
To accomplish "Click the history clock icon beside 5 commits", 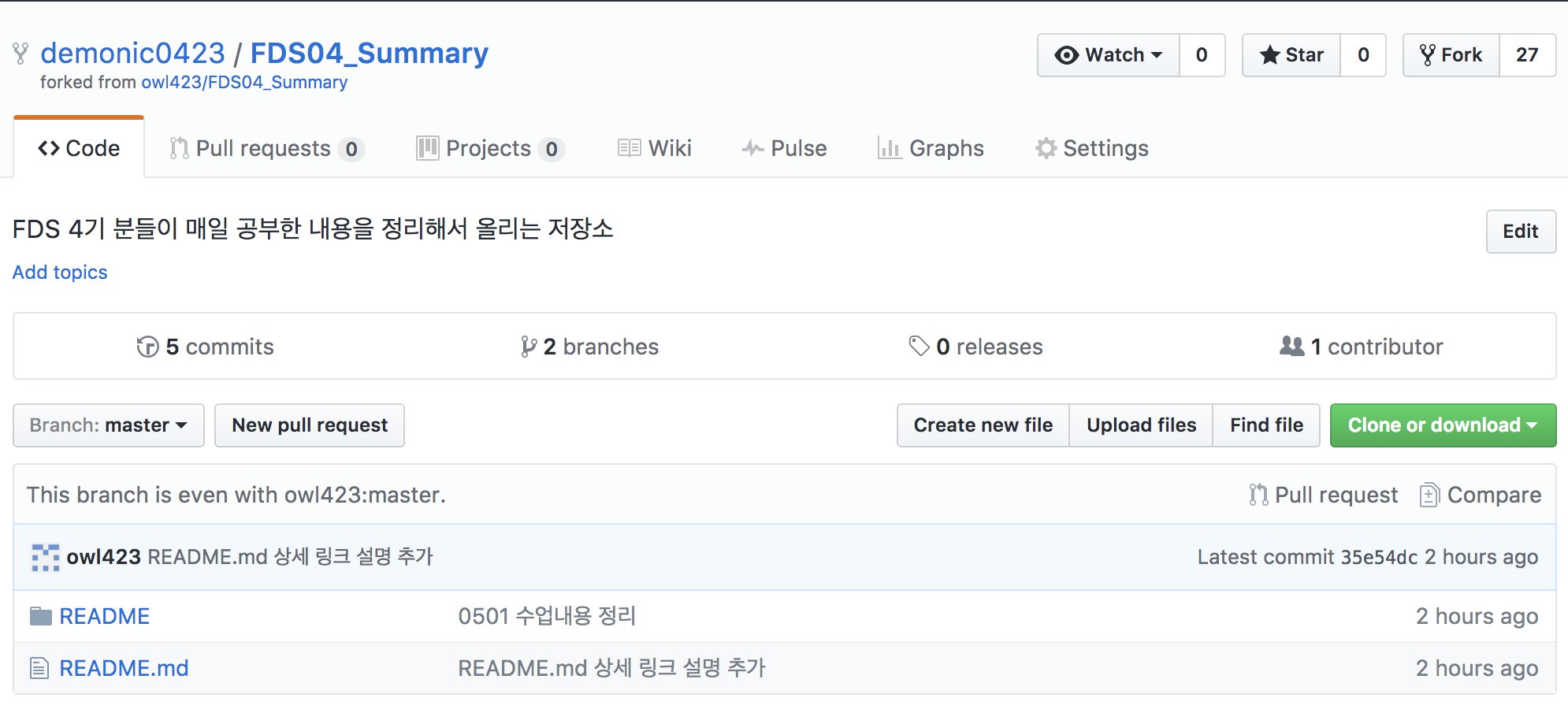I will 147,347.
